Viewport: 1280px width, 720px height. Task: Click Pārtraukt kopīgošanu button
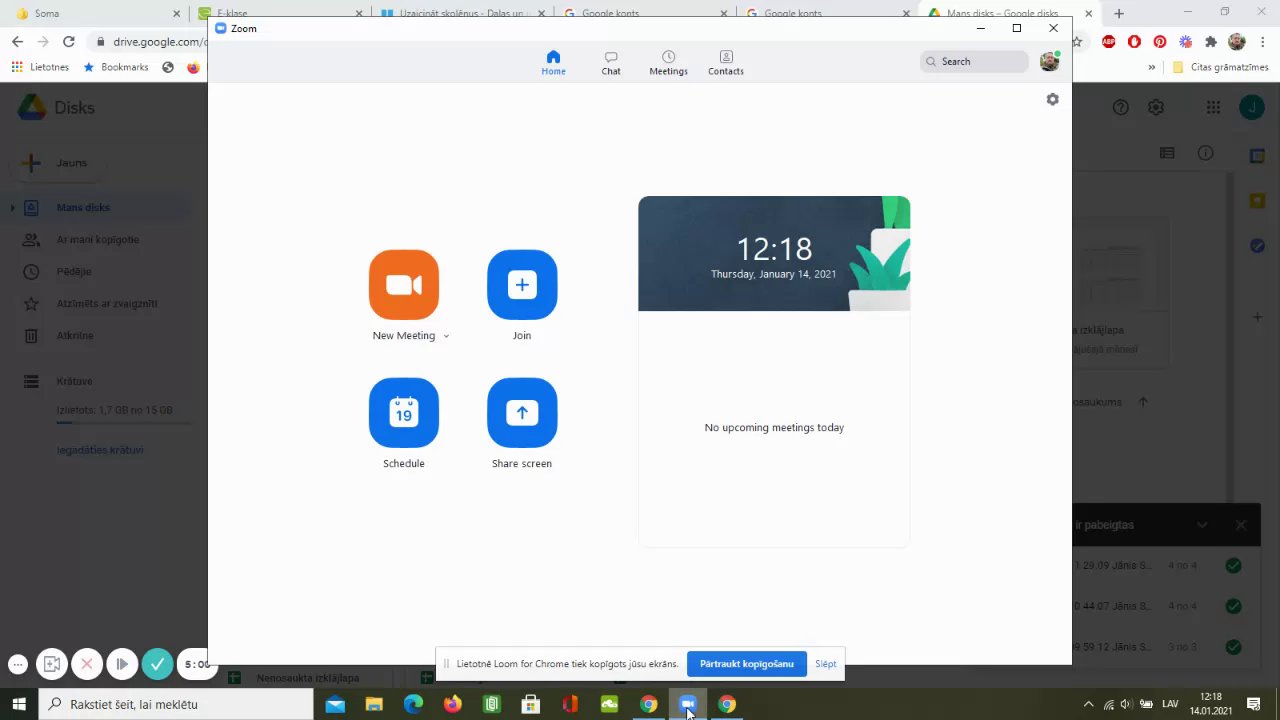[x=747, y=664]
